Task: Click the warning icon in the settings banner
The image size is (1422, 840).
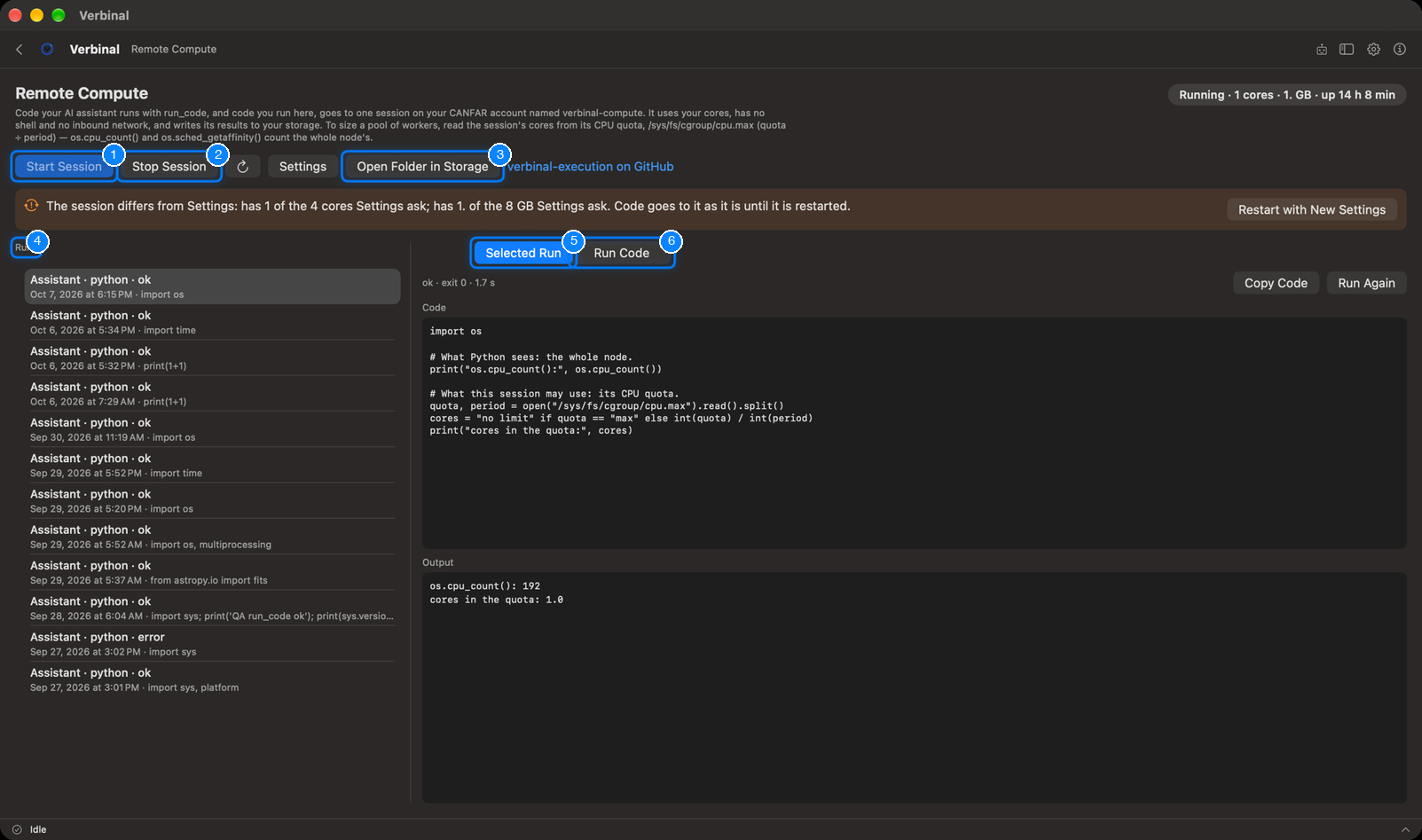Action: (x=31, y=206)
